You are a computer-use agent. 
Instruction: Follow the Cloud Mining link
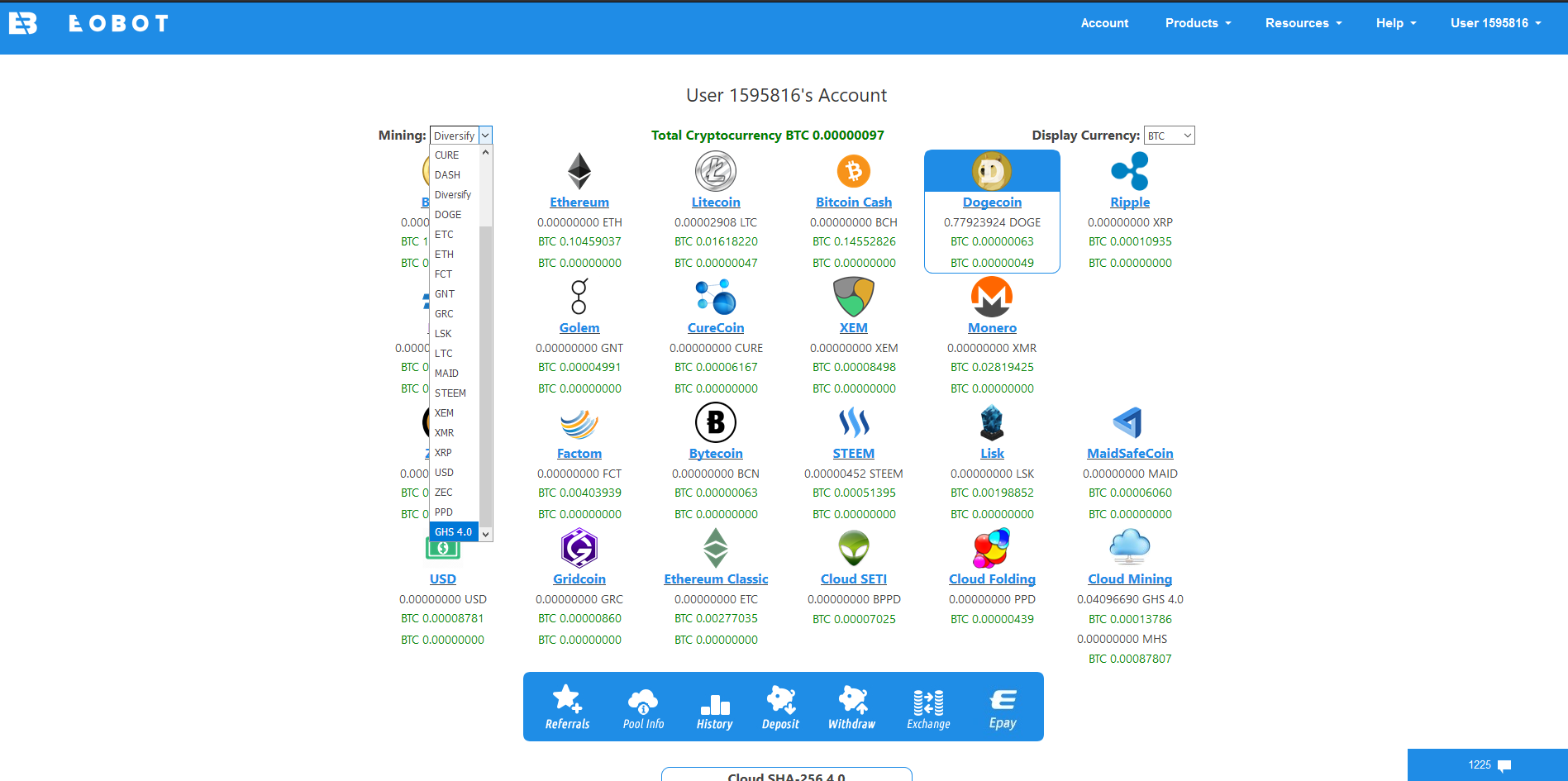(1130, 579)
